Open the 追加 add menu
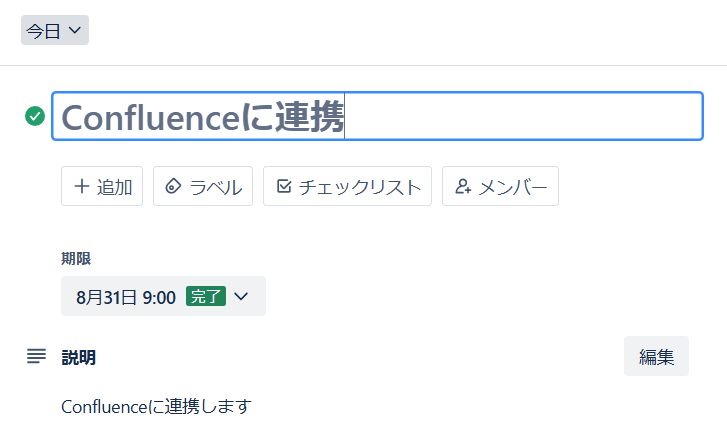Viewport: 727px width, 430px height. (x=103, y=187)
